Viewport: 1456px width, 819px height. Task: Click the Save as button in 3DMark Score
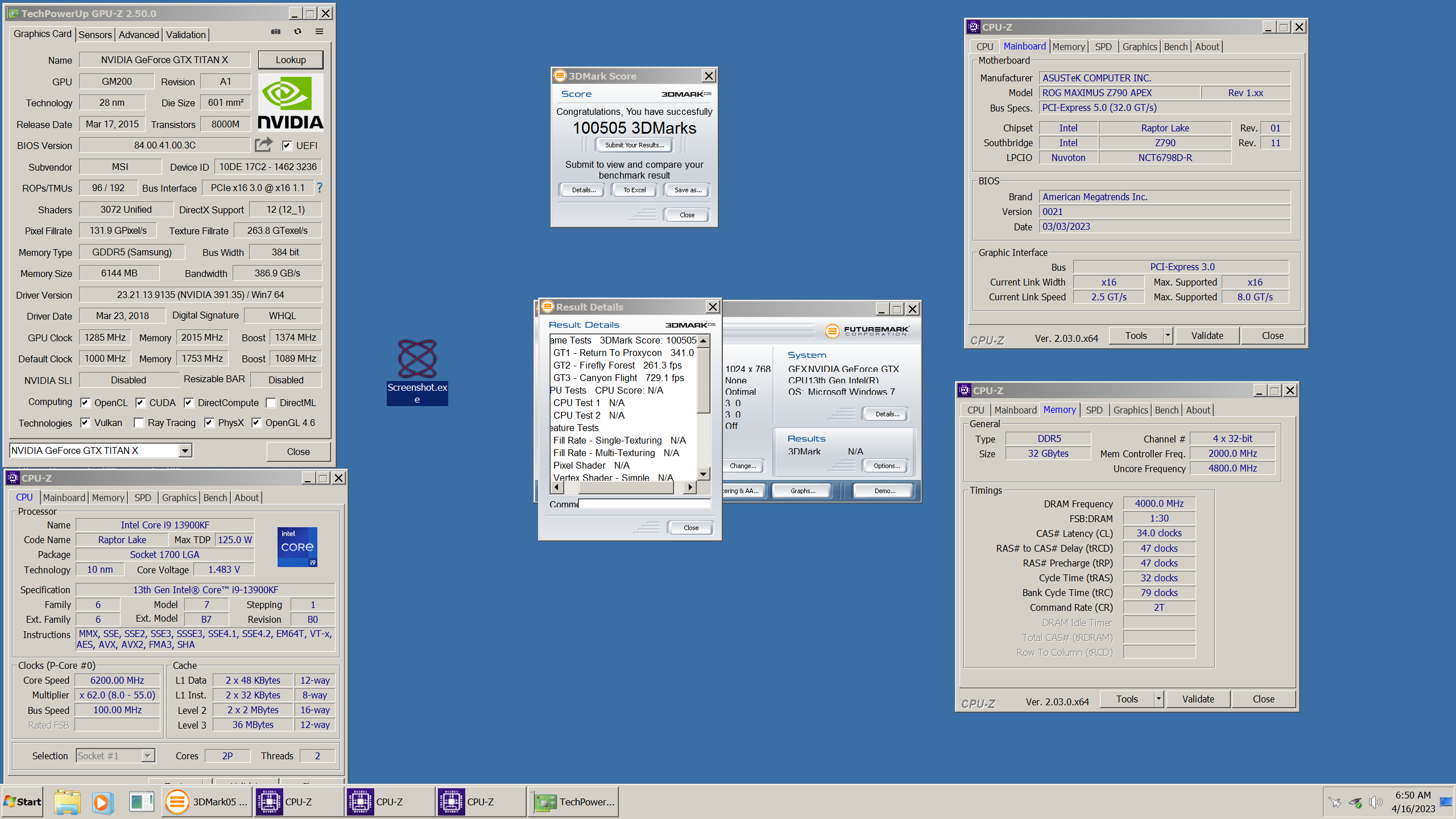point(688,190)
